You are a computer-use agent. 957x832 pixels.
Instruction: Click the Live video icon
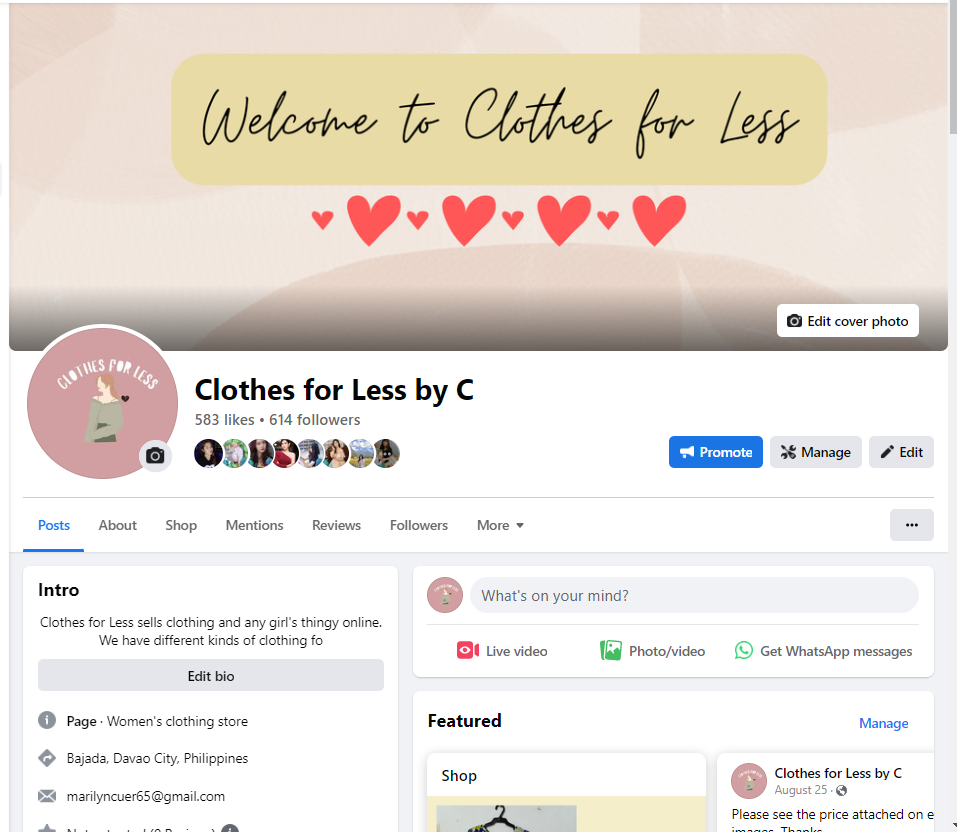(468, 651)
